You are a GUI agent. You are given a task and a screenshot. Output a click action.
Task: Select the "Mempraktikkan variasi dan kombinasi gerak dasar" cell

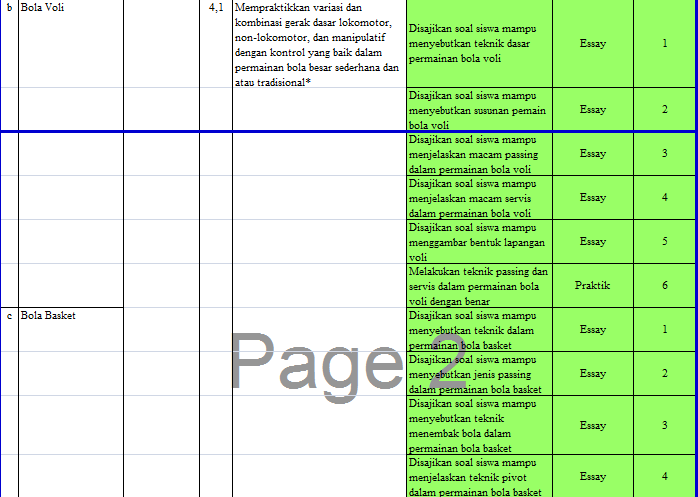pos(319,43)
